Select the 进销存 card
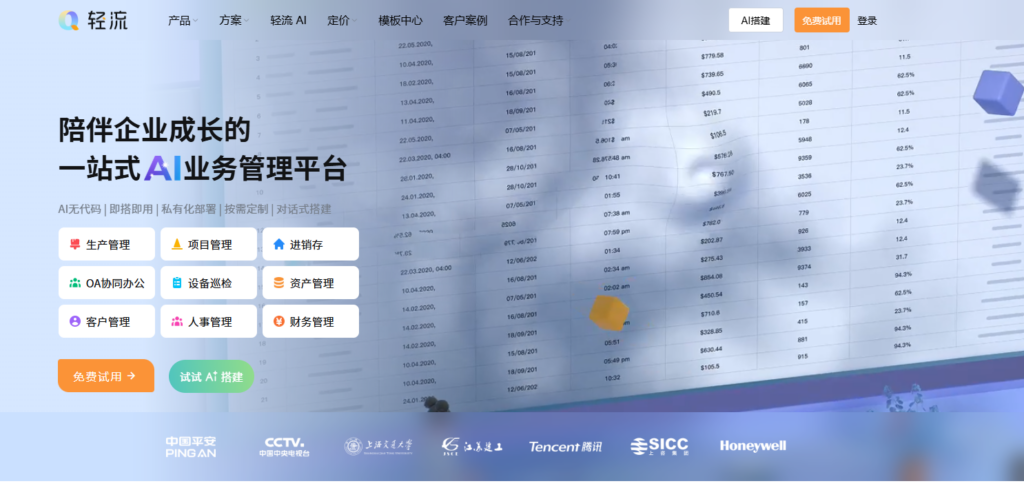The width and height of the screenshot is (1024, 488). click(x=310, y=244)
